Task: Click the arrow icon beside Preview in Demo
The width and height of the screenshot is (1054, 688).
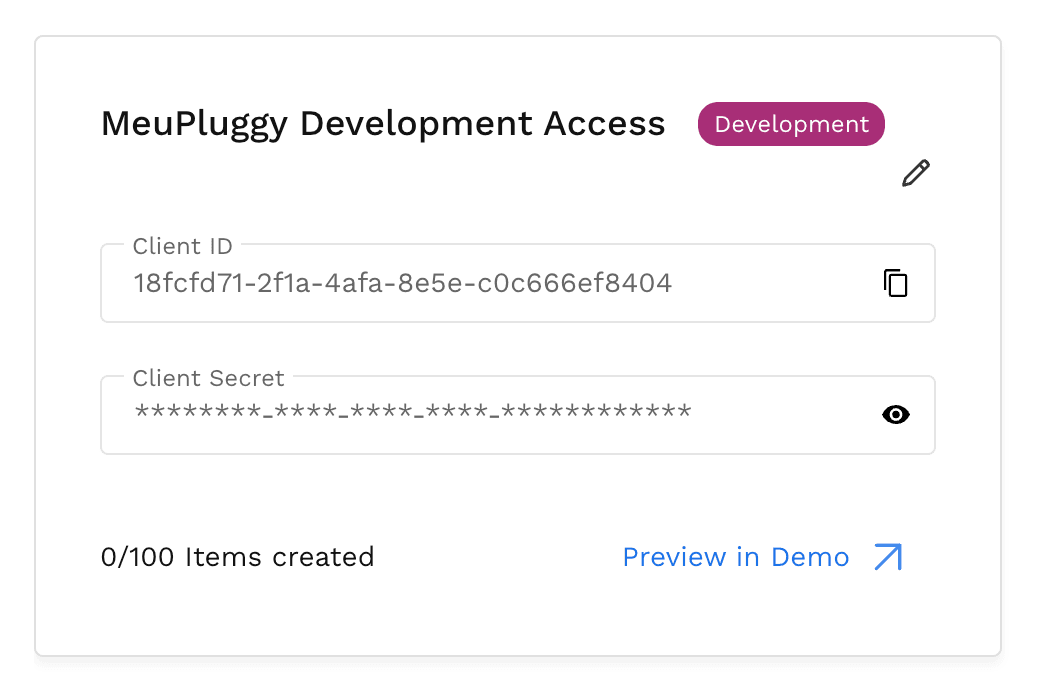Action: [888, 557]
